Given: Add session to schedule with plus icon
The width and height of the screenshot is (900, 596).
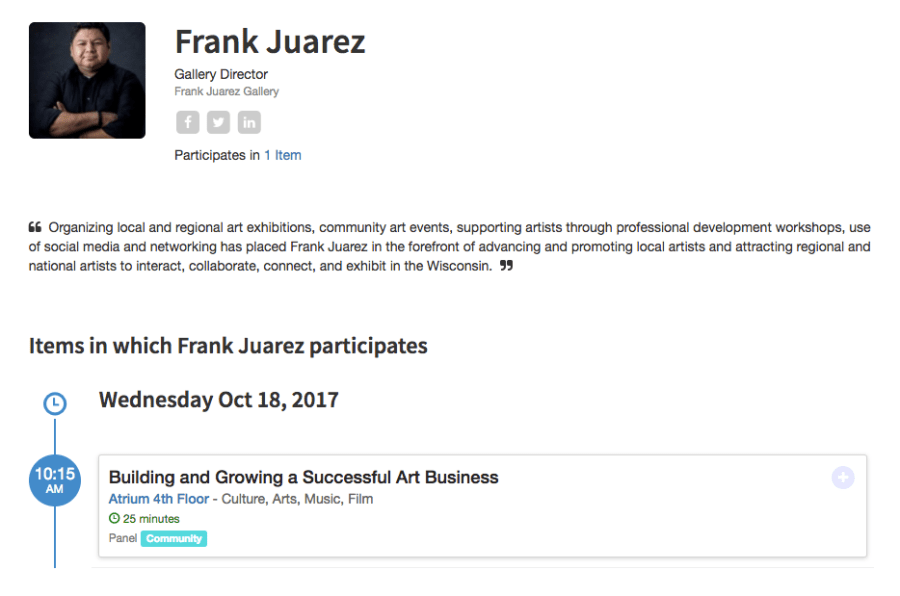Looking at the screenshot, I should (x=843, y=478).
